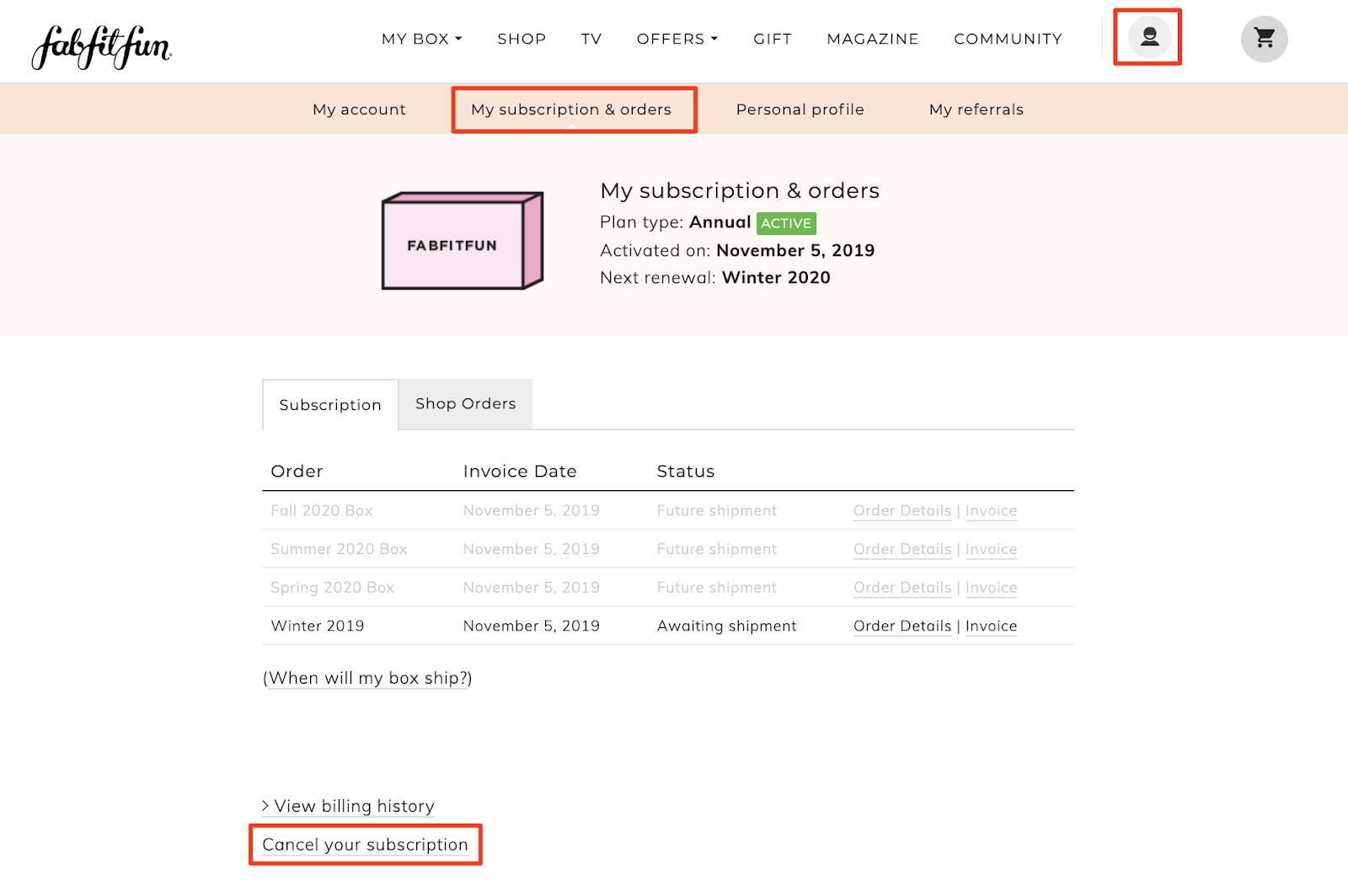Open Order Details for Winter 2019
Image resolution: width=1348 pixels, height=896 pixels.
[902, 626]
